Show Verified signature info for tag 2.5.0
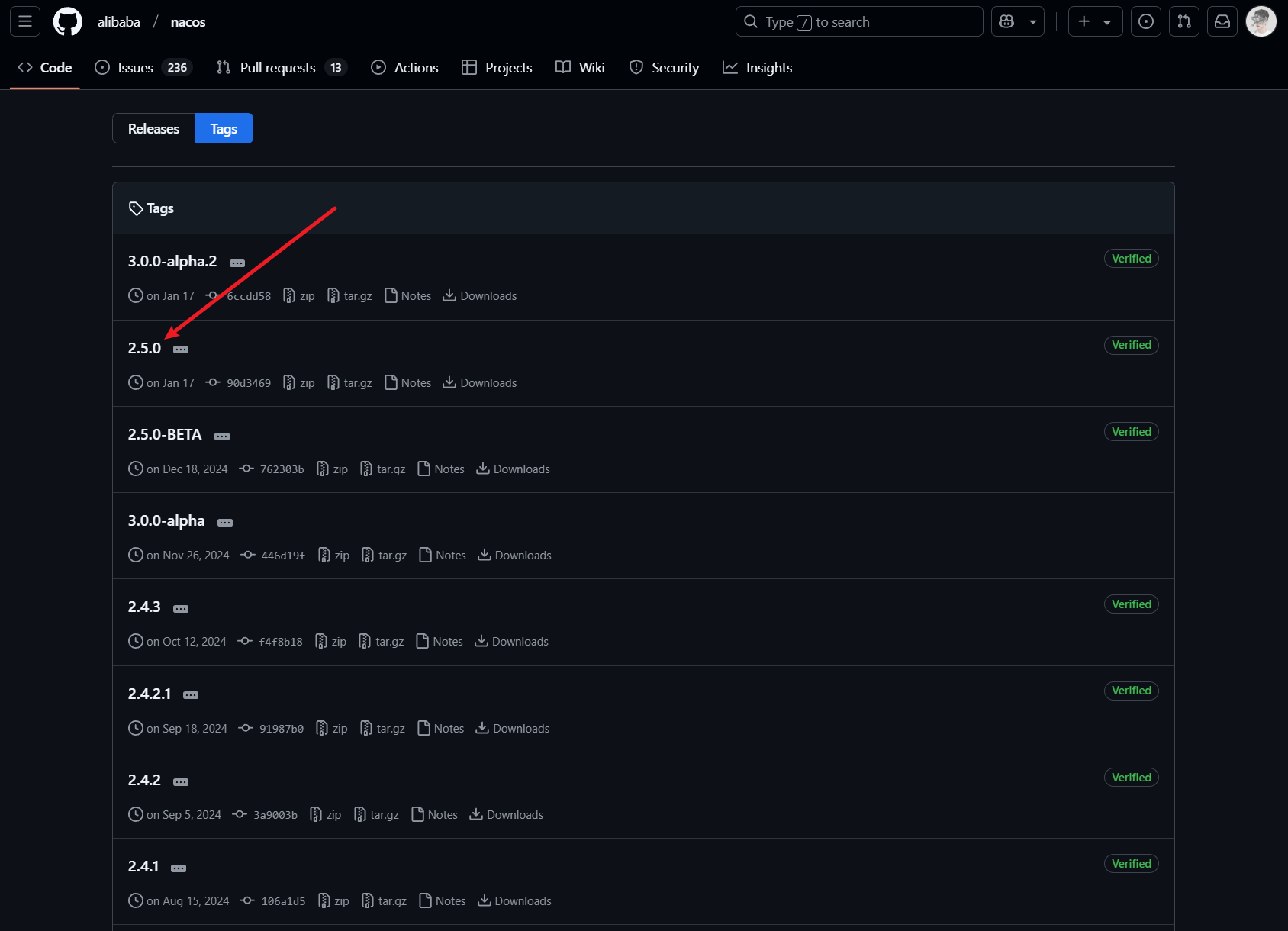The width and height of the screenshot is (1288, 931). 1132,345
